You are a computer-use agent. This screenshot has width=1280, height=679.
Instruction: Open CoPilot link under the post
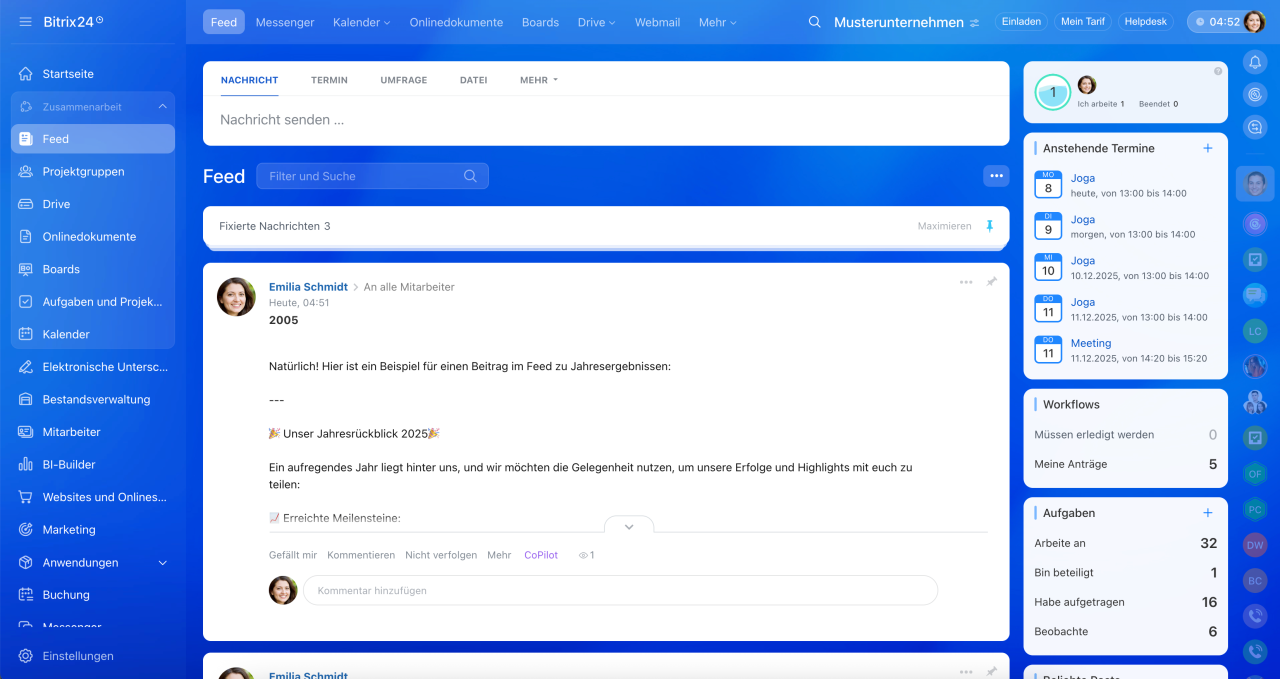click(540, 555)
